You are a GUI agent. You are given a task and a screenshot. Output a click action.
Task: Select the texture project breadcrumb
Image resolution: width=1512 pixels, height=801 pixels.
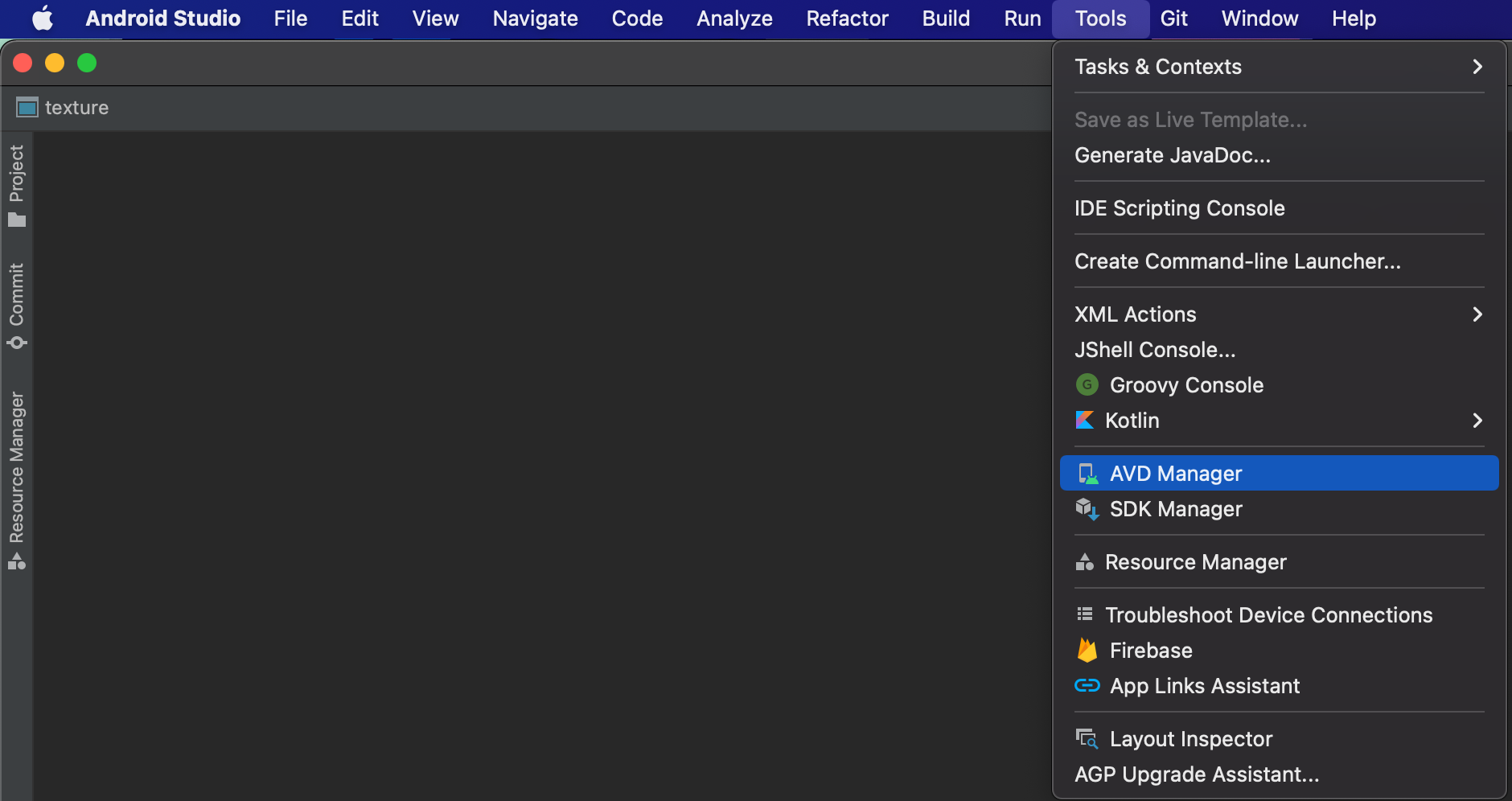click(63, 107)
